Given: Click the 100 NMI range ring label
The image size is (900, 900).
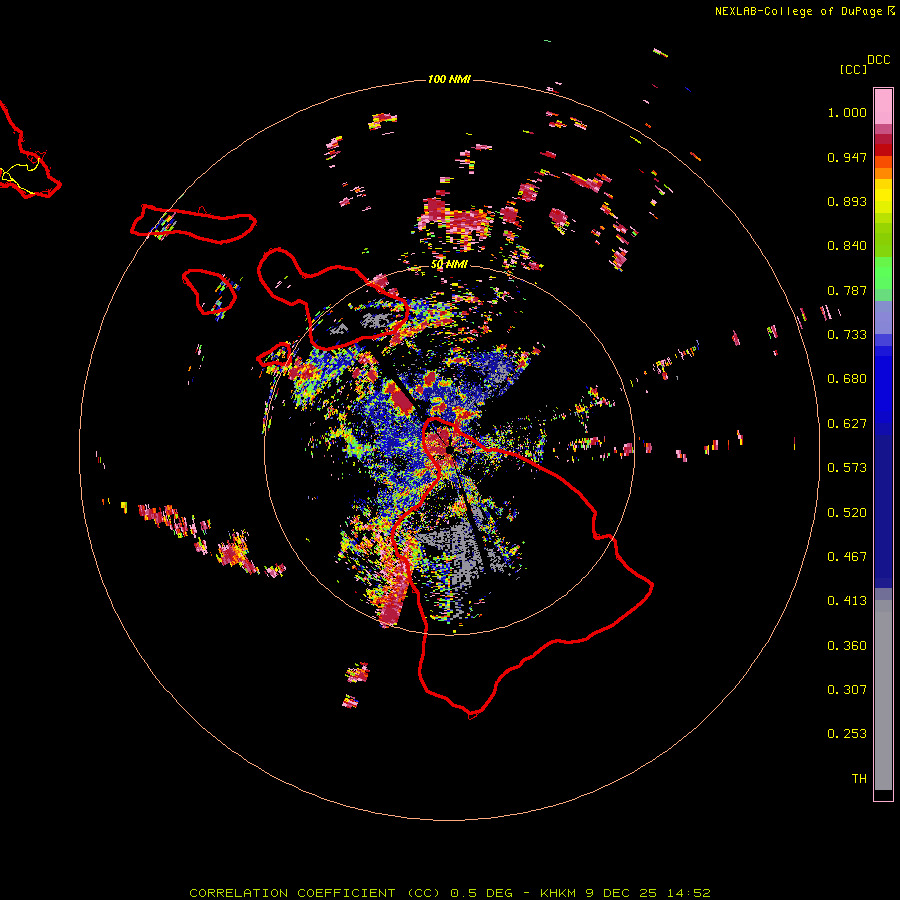Looking at the screenshot, I should click(449, 79).
